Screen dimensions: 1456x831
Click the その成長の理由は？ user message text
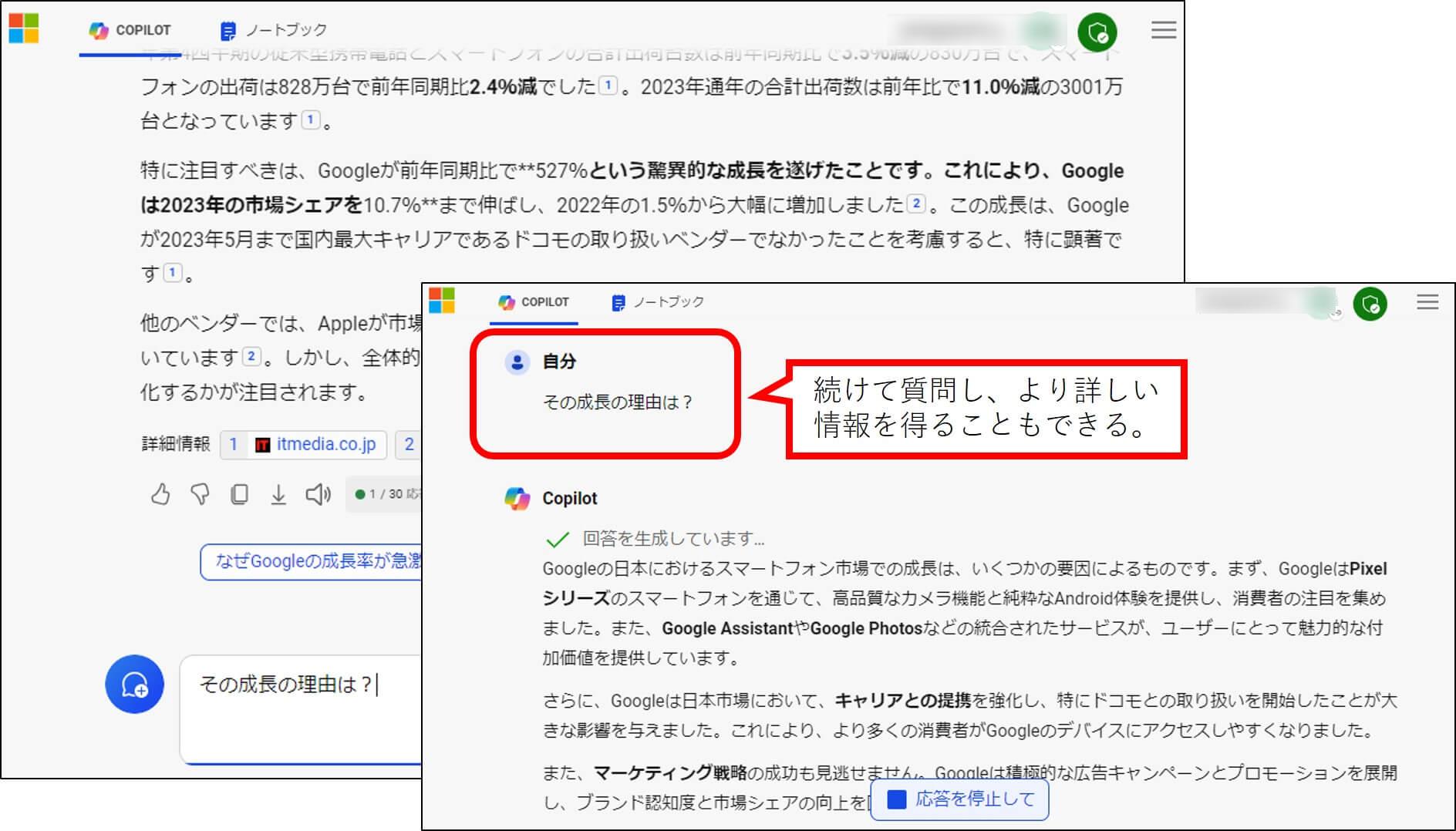618,402
